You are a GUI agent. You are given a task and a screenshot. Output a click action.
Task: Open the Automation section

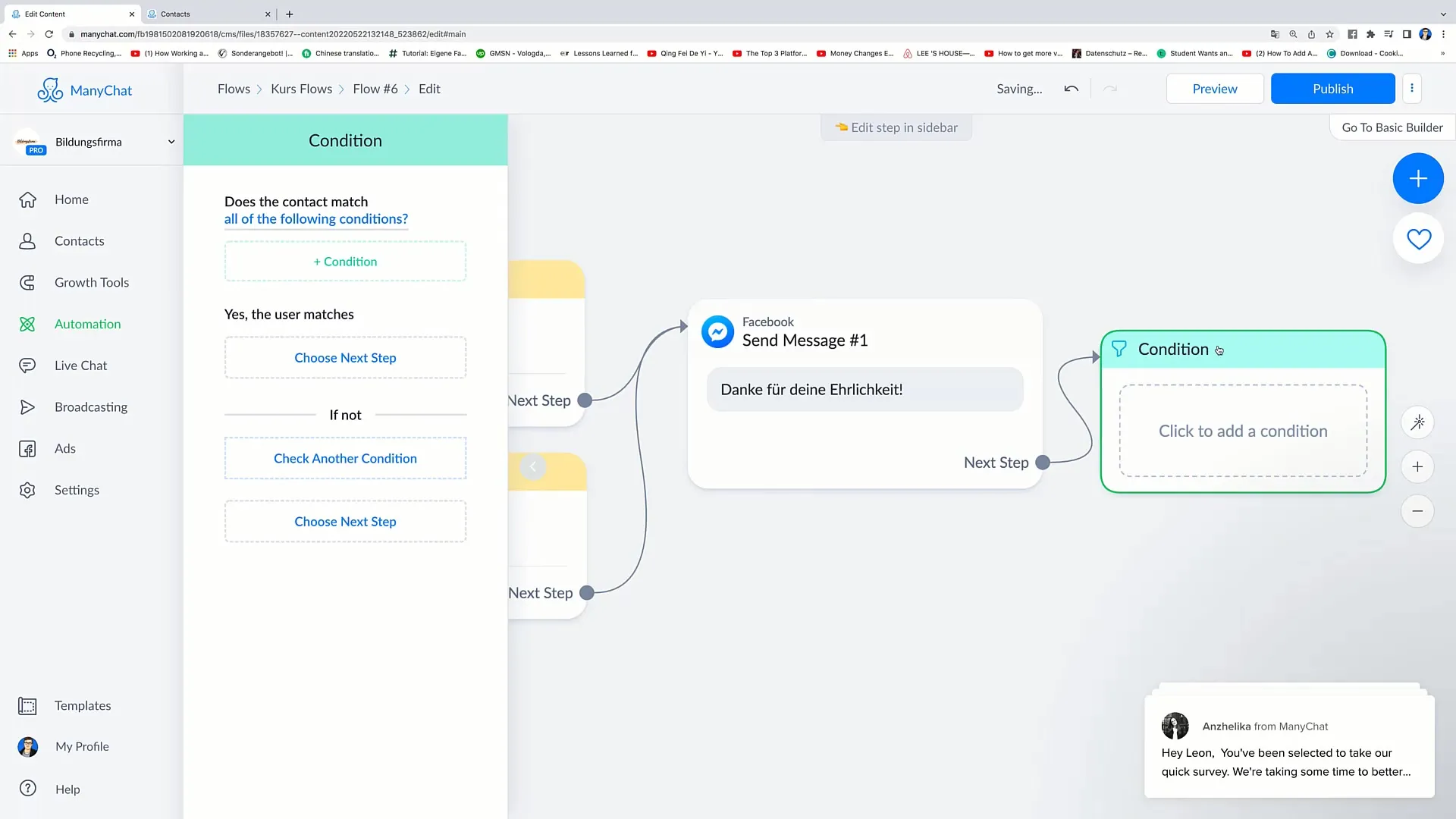[87, 324]
